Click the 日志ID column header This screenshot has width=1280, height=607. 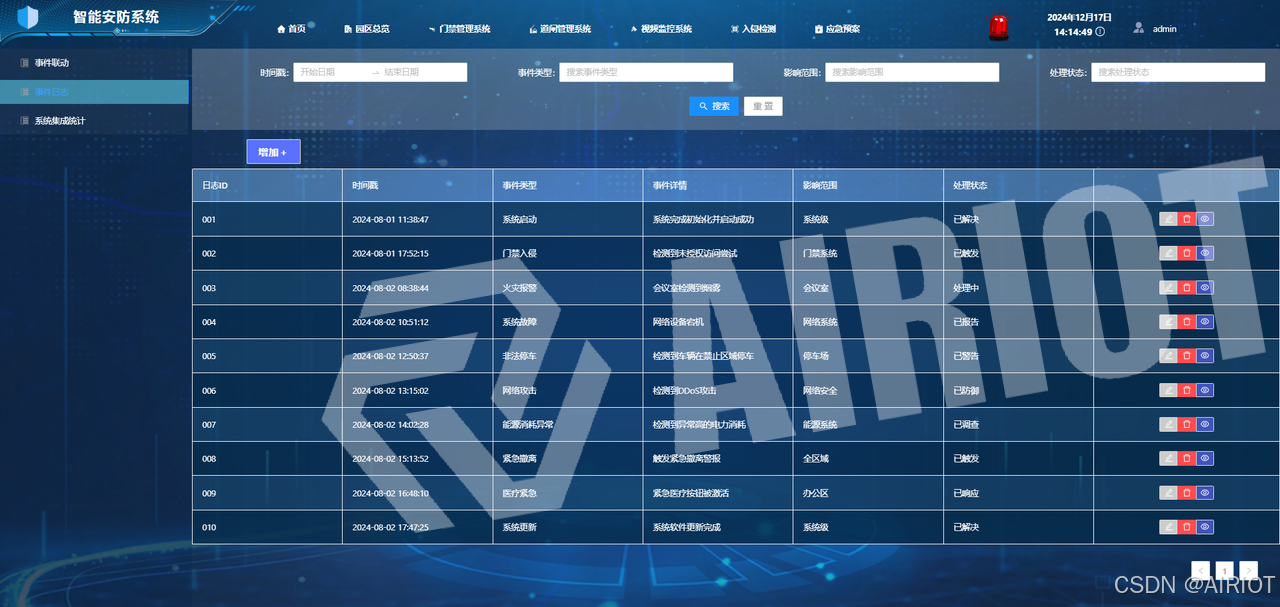tap(267, 185)
